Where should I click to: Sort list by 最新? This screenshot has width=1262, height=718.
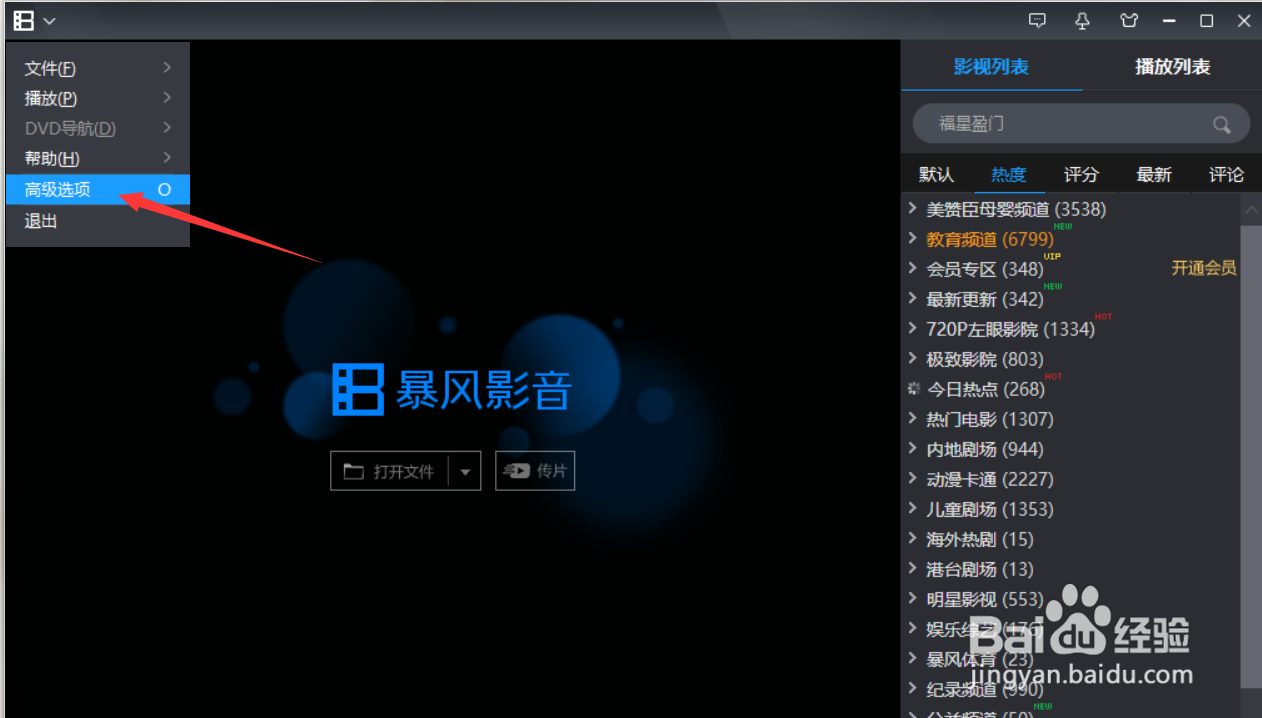[x=1153, y=174]
